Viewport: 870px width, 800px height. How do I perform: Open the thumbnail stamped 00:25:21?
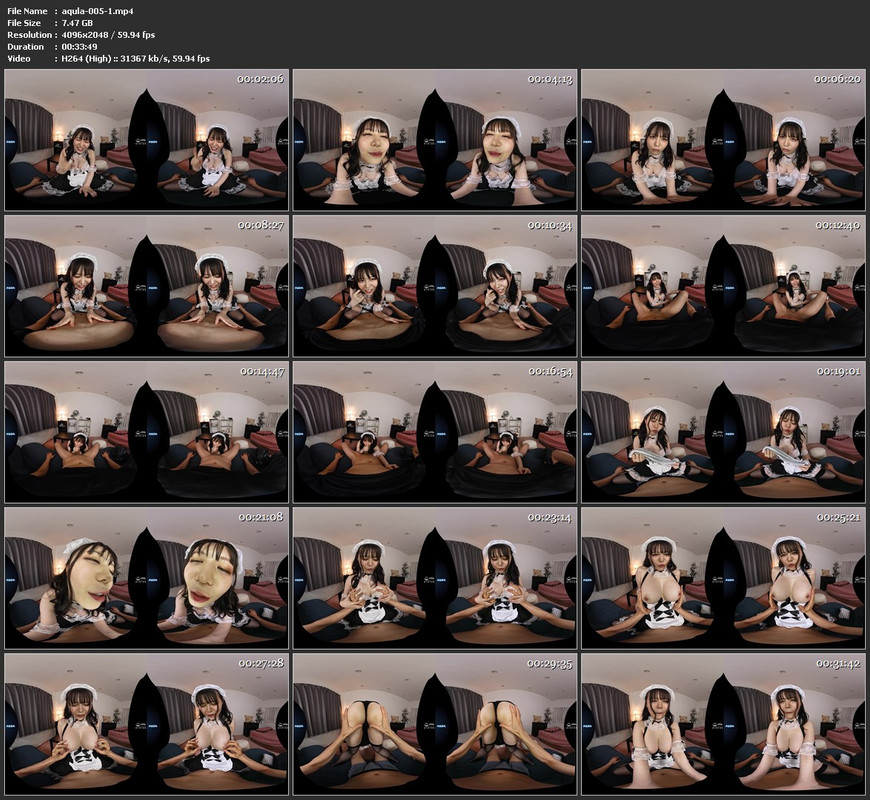coord(724,578)
